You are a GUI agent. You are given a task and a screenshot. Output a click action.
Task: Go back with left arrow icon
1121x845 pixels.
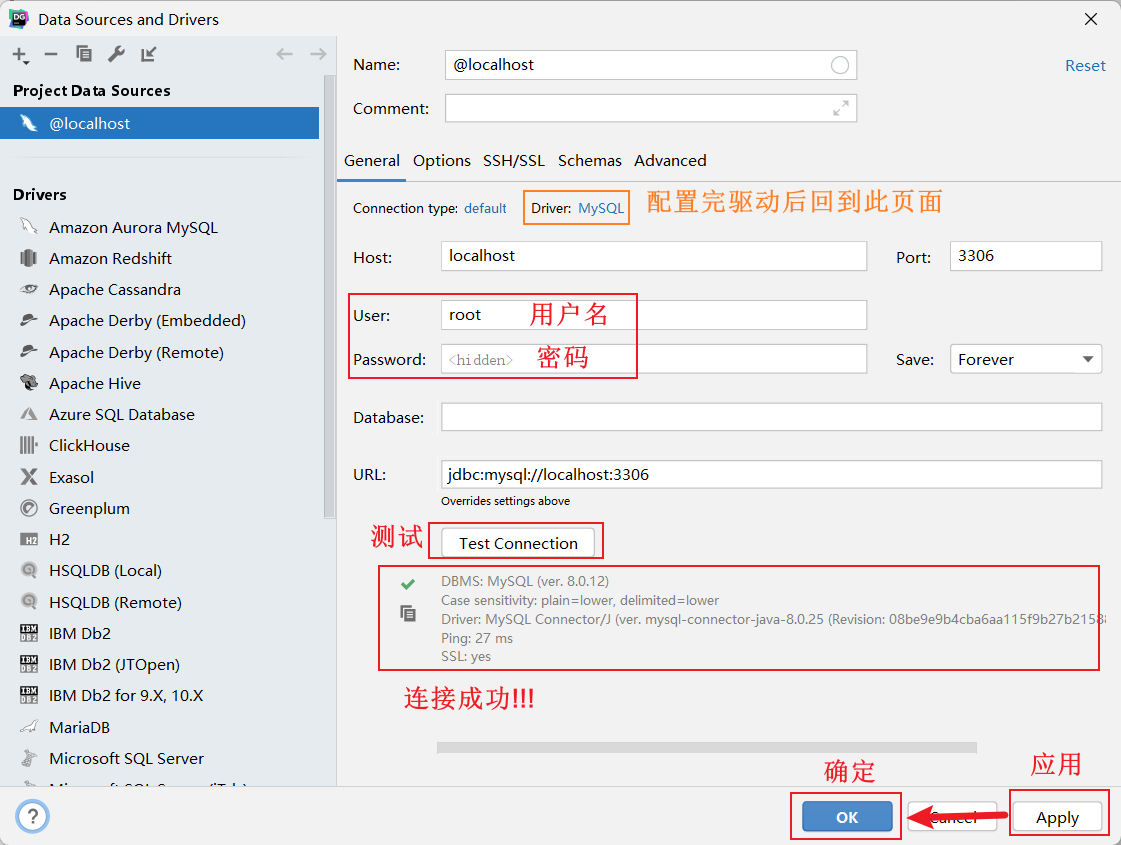coord(285,54)
